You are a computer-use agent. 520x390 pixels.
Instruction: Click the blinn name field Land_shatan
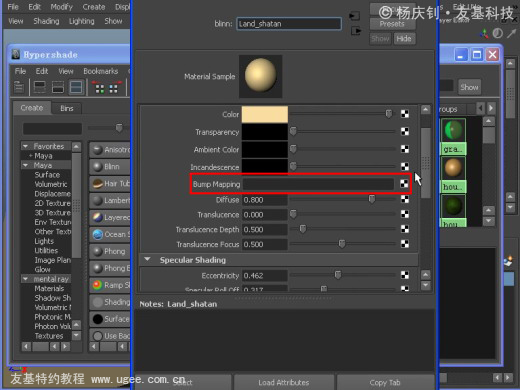pos(289,24)
